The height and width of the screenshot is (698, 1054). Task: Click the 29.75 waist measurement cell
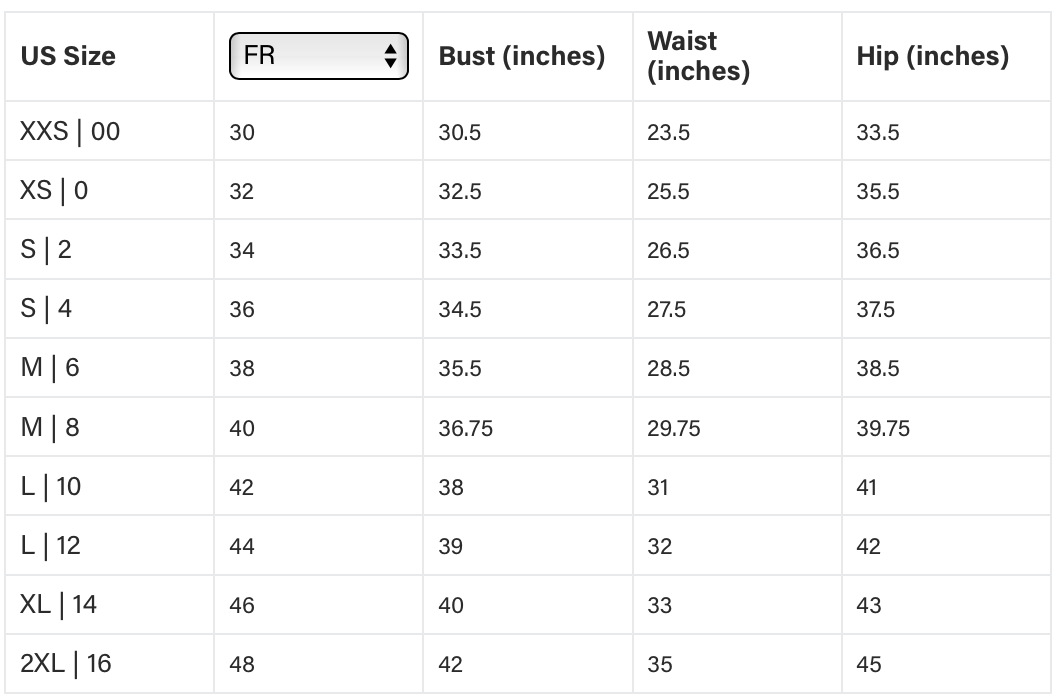(x=673, y=428)
